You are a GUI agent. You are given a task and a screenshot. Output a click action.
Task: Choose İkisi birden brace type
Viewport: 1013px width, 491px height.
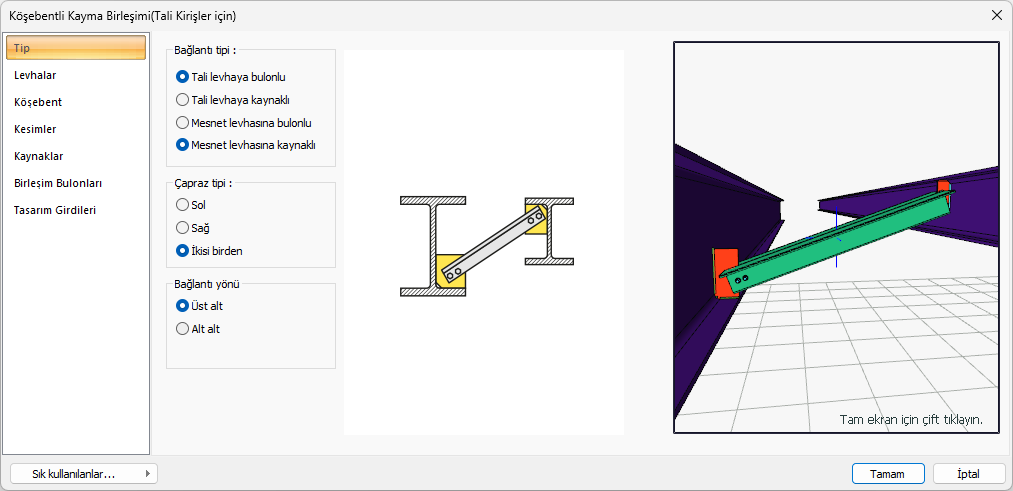click(182, 251)
